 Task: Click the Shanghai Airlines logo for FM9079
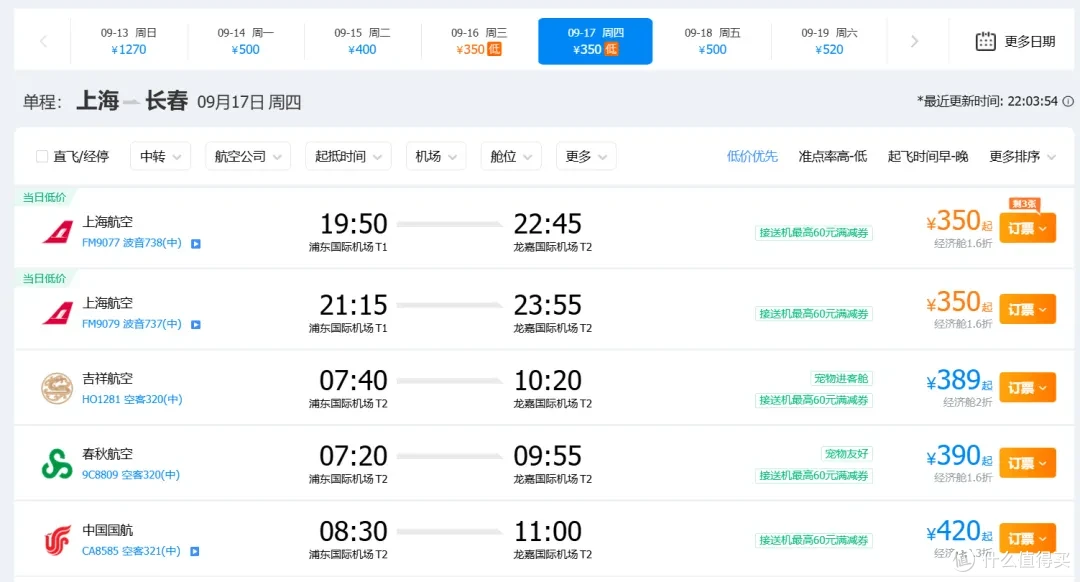(x=57, y=313)
